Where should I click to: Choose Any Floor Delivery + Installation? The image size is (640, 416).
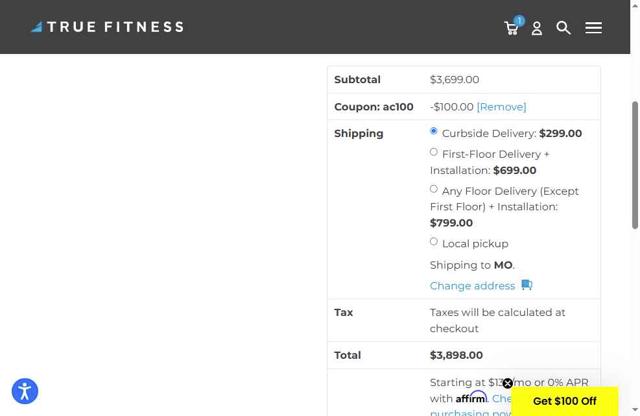434,189
